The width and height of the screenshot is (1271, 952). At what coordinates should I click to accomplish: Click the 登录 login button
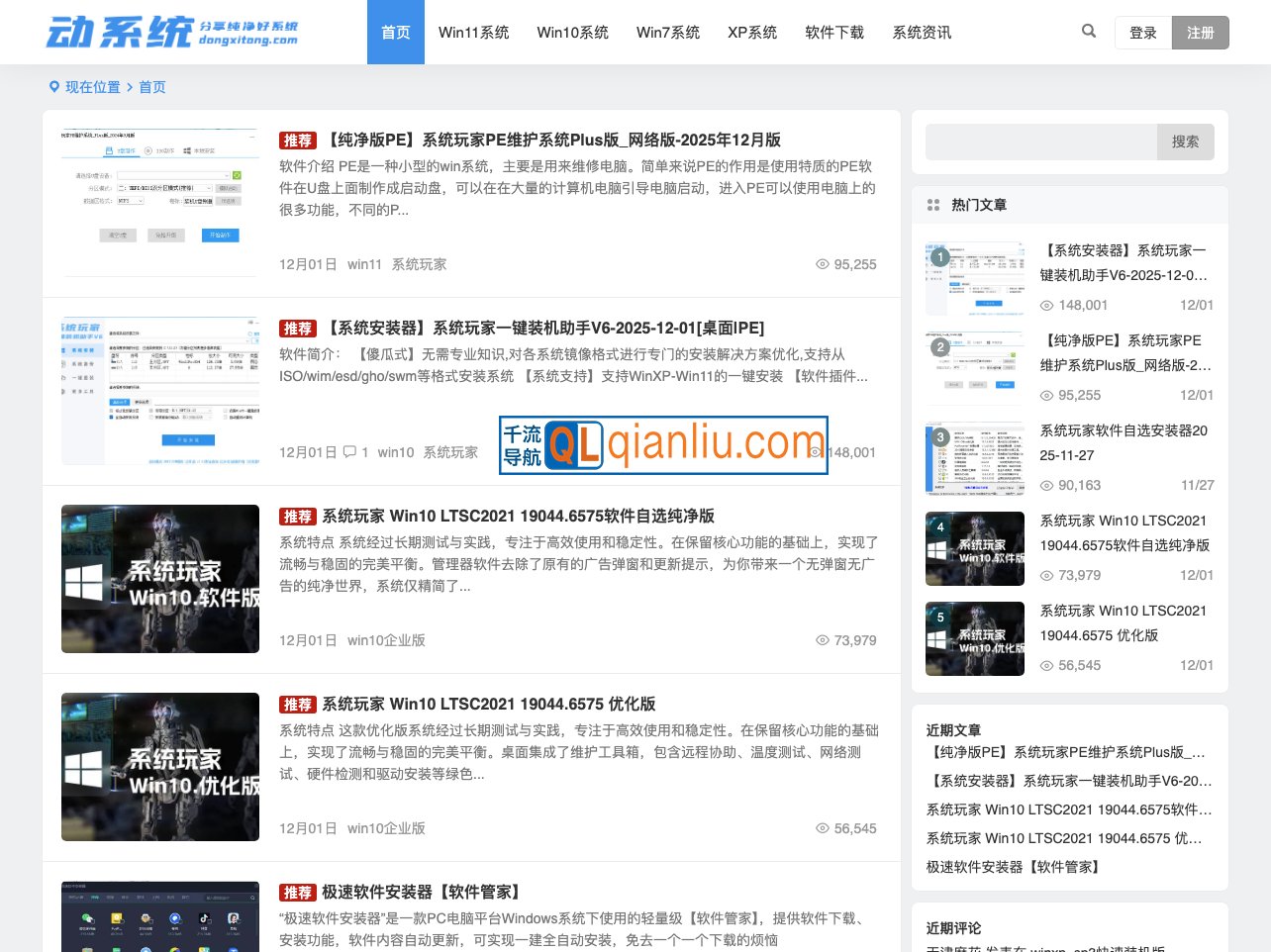[x=1143, y=32]
